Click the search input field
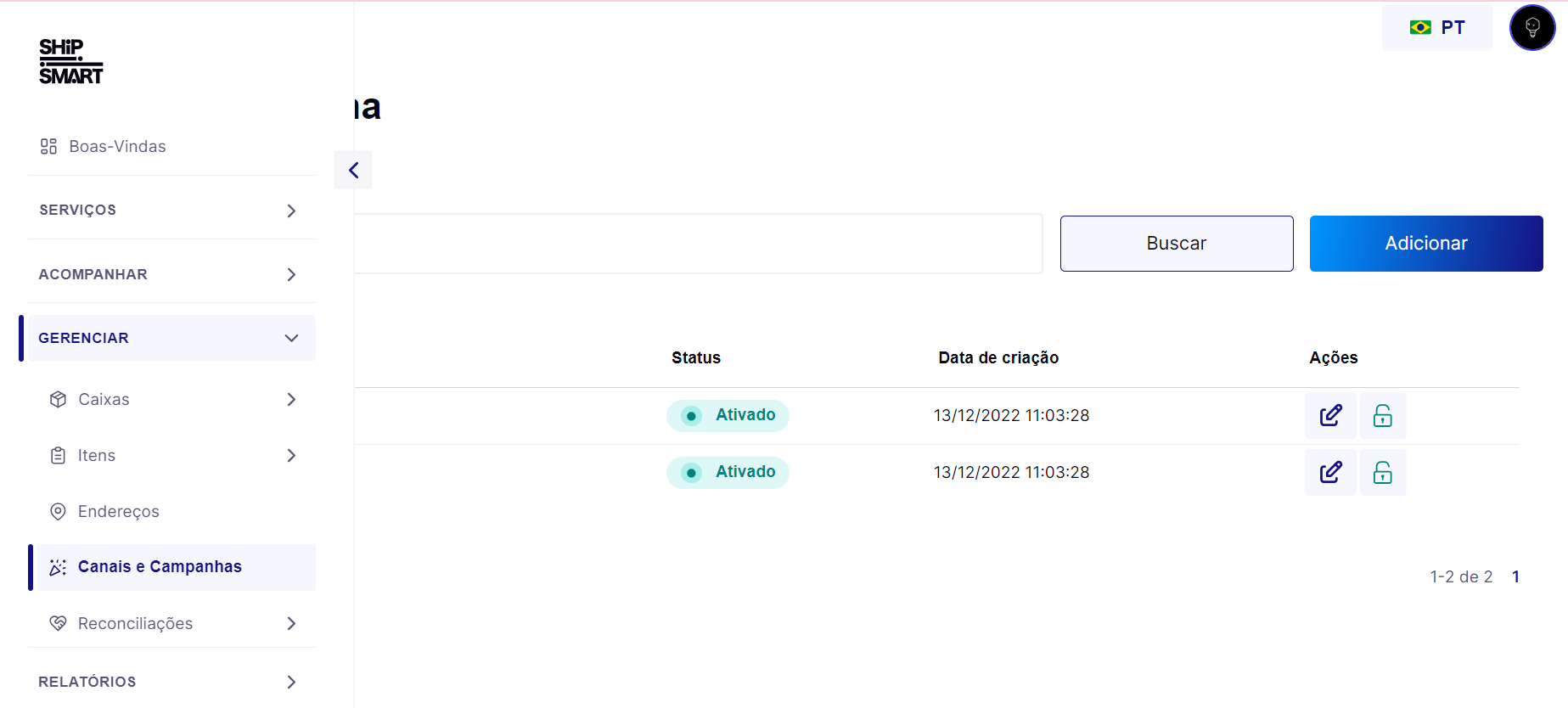1568x708 pixels. pos(696,244)
